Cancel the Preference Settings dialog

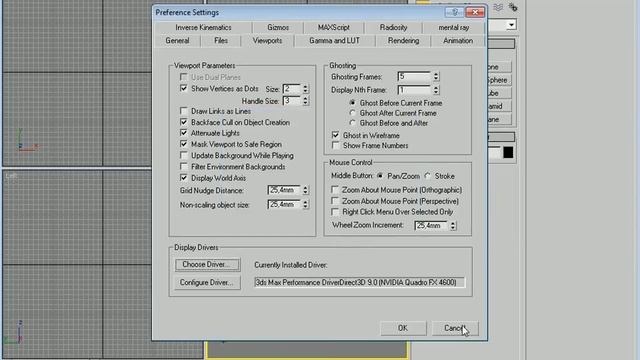click(x=455, y=328)
